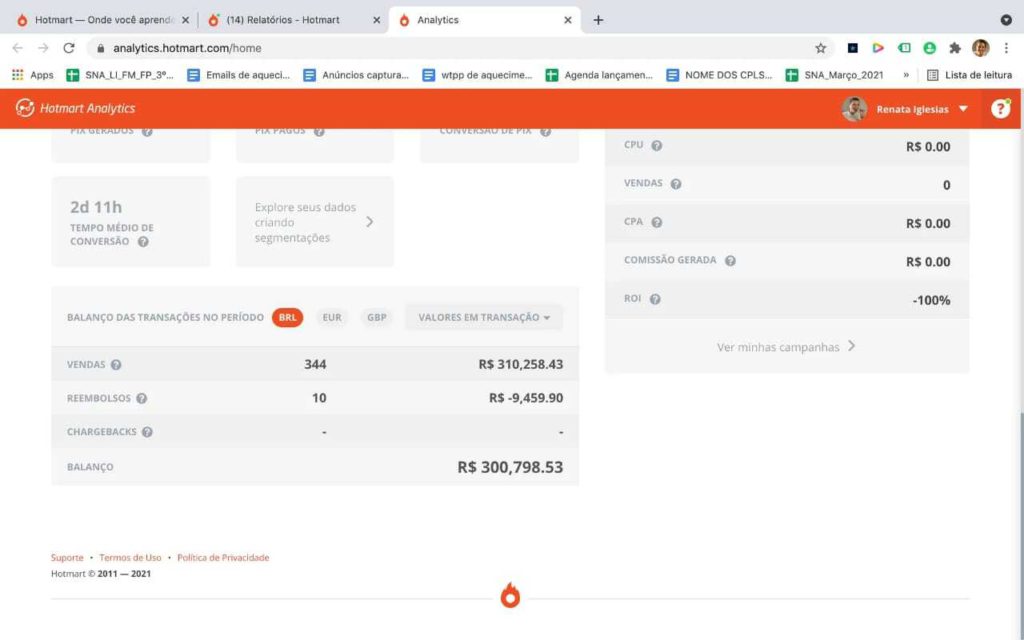Open the Extensions puzzle icon
Screen dimensions: 1024x640
(955, 48)
